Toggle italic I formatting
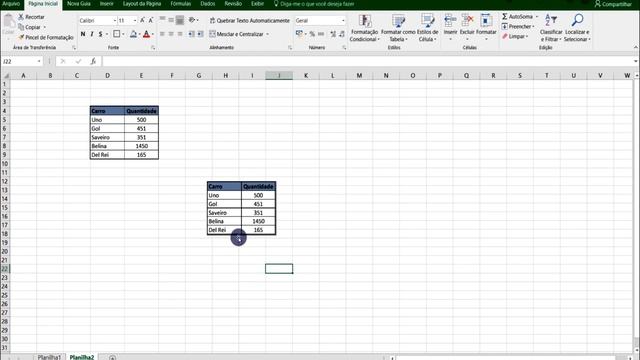The width and height of the screenshot is (640, 360). [x=92, y=34]
